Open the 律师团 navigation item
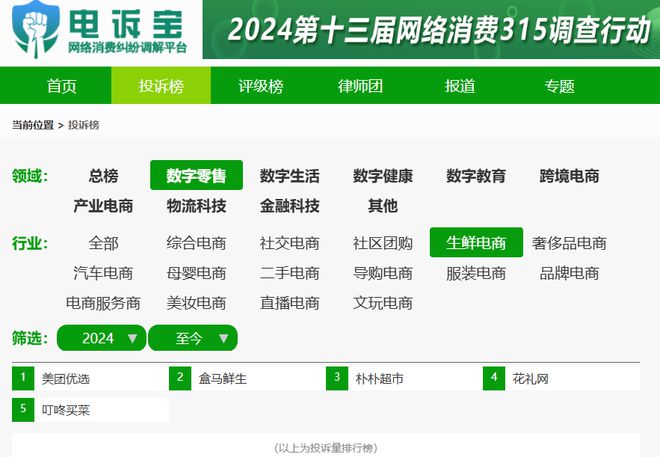 [x=360, y=86]
